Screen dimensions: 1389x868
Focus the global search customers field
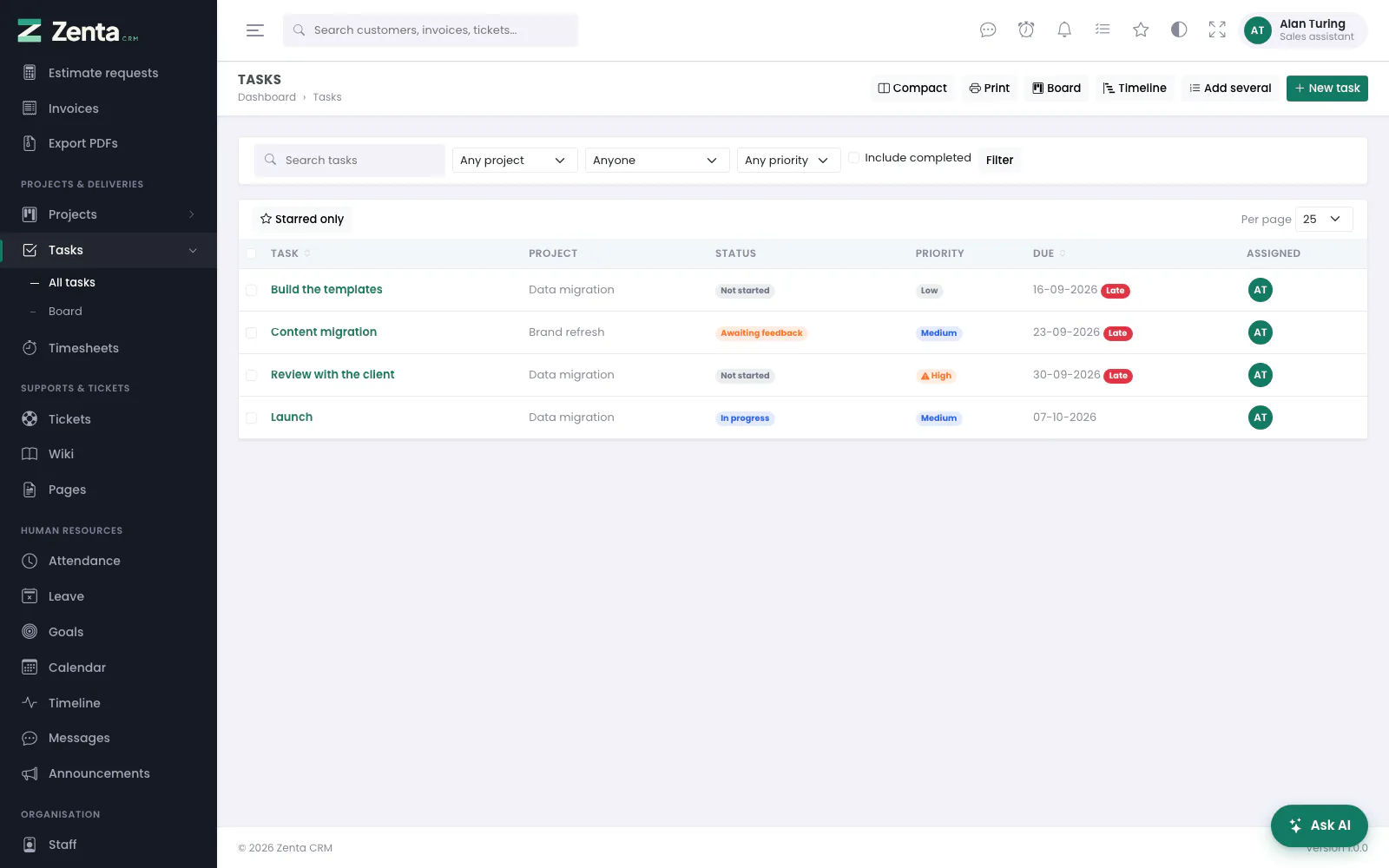[431, 30]
